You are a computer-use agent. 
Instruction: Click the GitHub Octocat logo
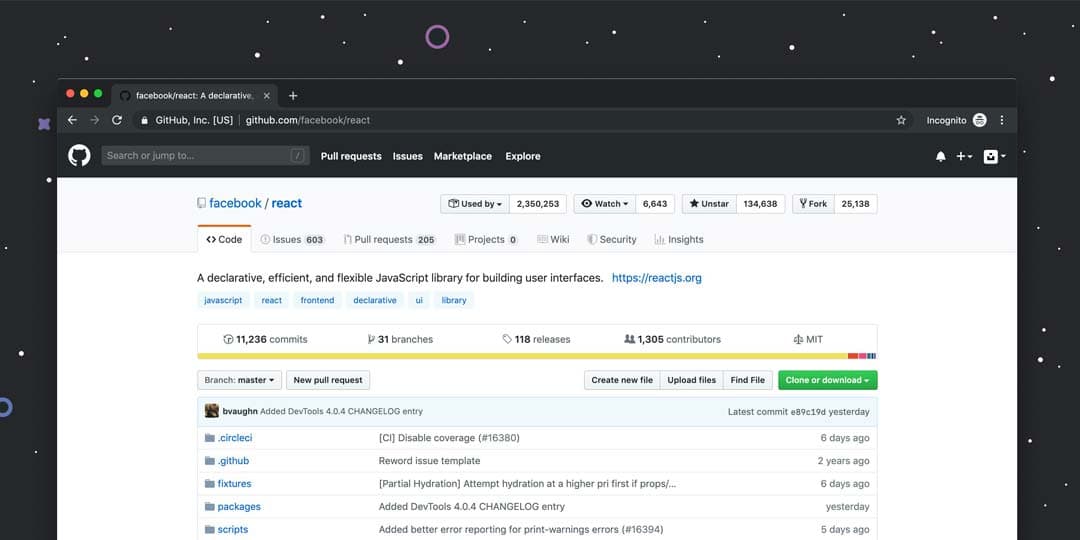[79, 156]
